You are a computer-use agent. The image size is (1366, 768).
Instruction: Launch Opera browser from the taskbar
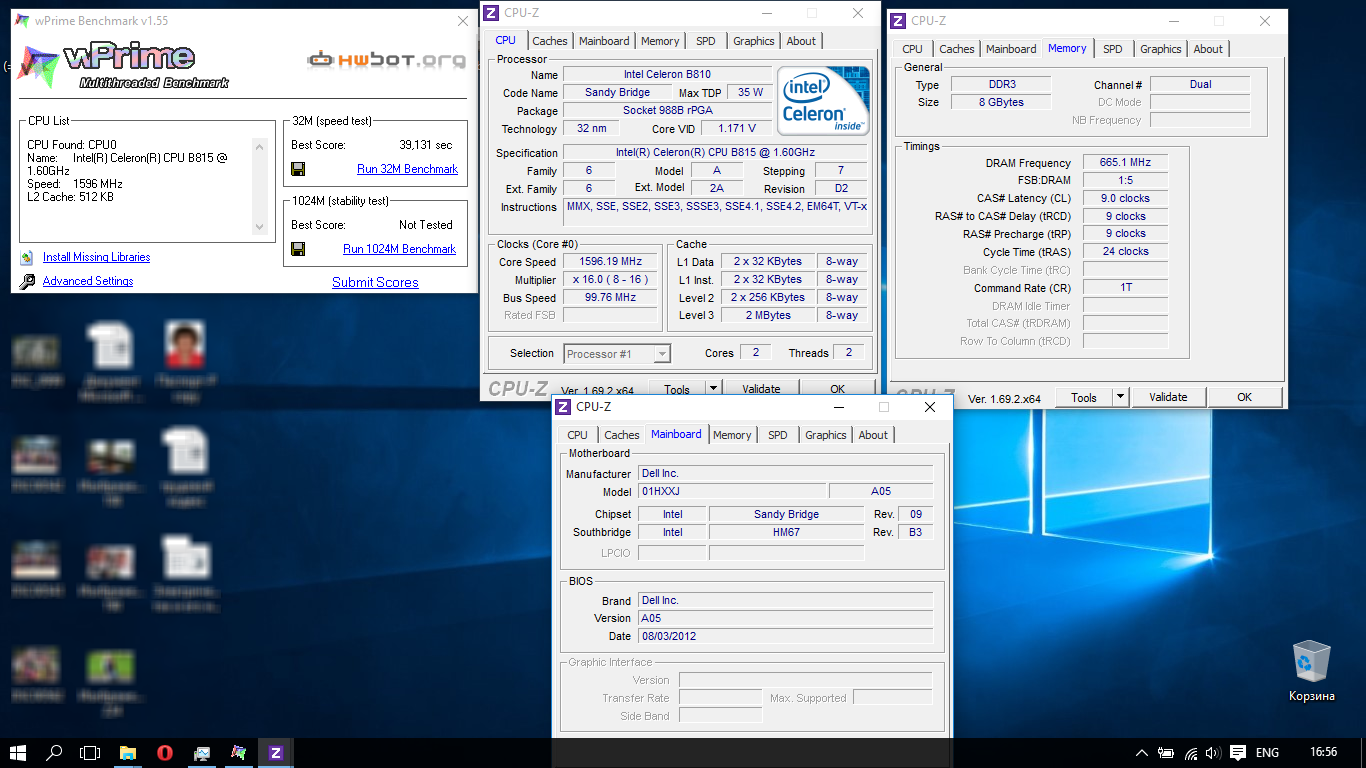tap(165, 753)
